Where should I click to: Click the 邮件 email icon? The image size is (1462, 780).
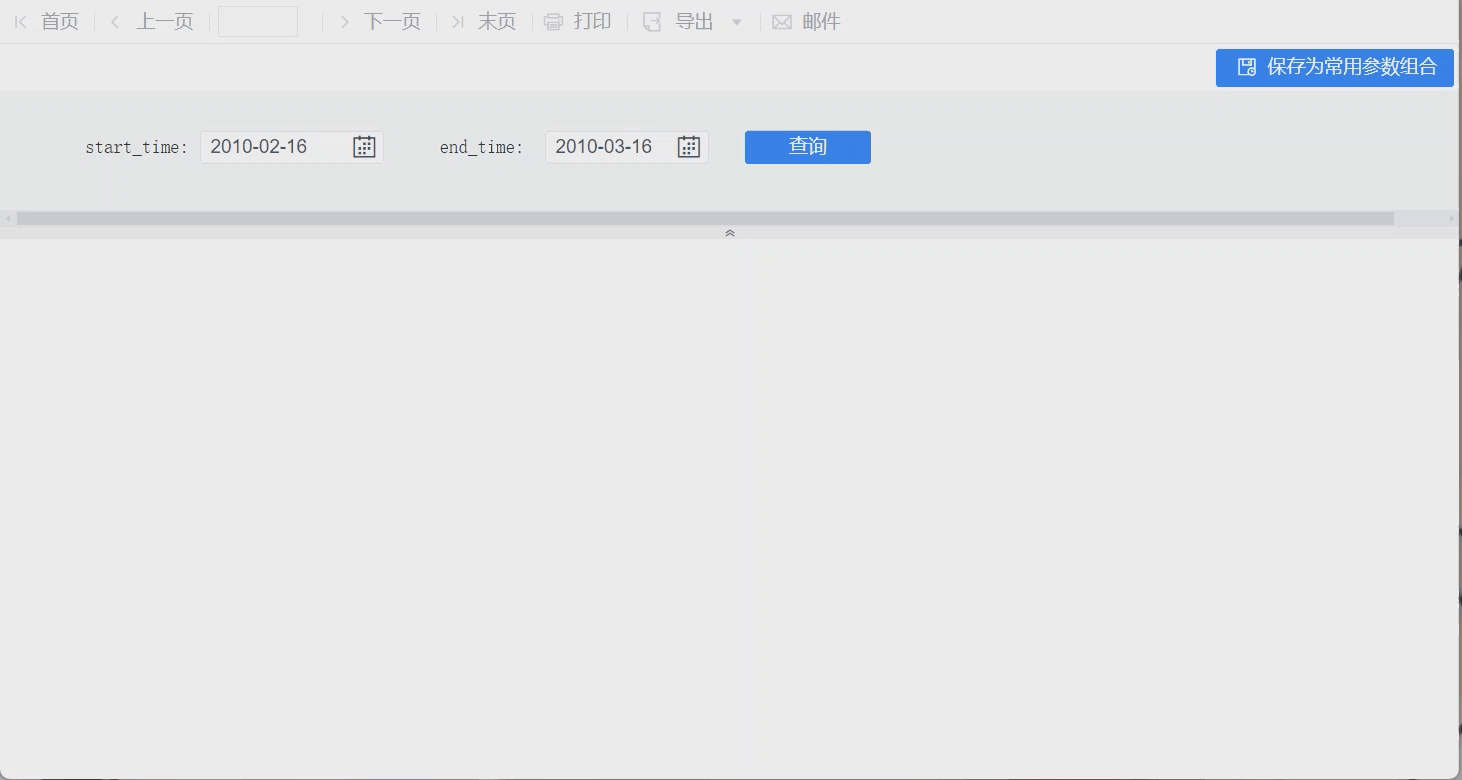pos(782,21)
